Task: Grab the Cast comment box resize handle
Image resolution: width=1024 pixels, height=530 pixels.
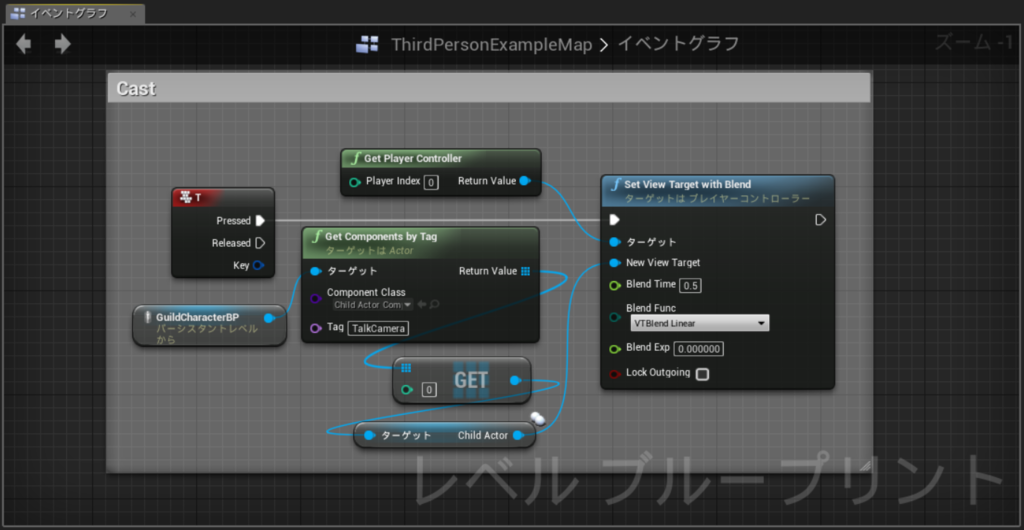Action: (865, 465)
